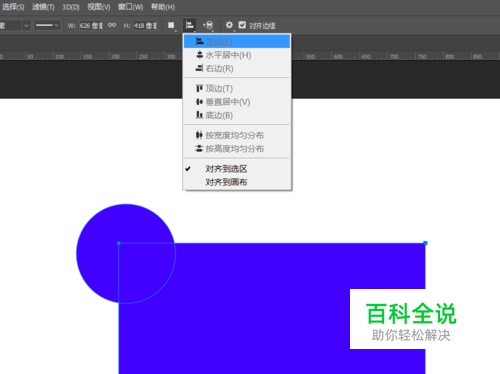Expand the stroke width unit dropdown arrow
The image size is (500, 374).
(x=26, y=25)
